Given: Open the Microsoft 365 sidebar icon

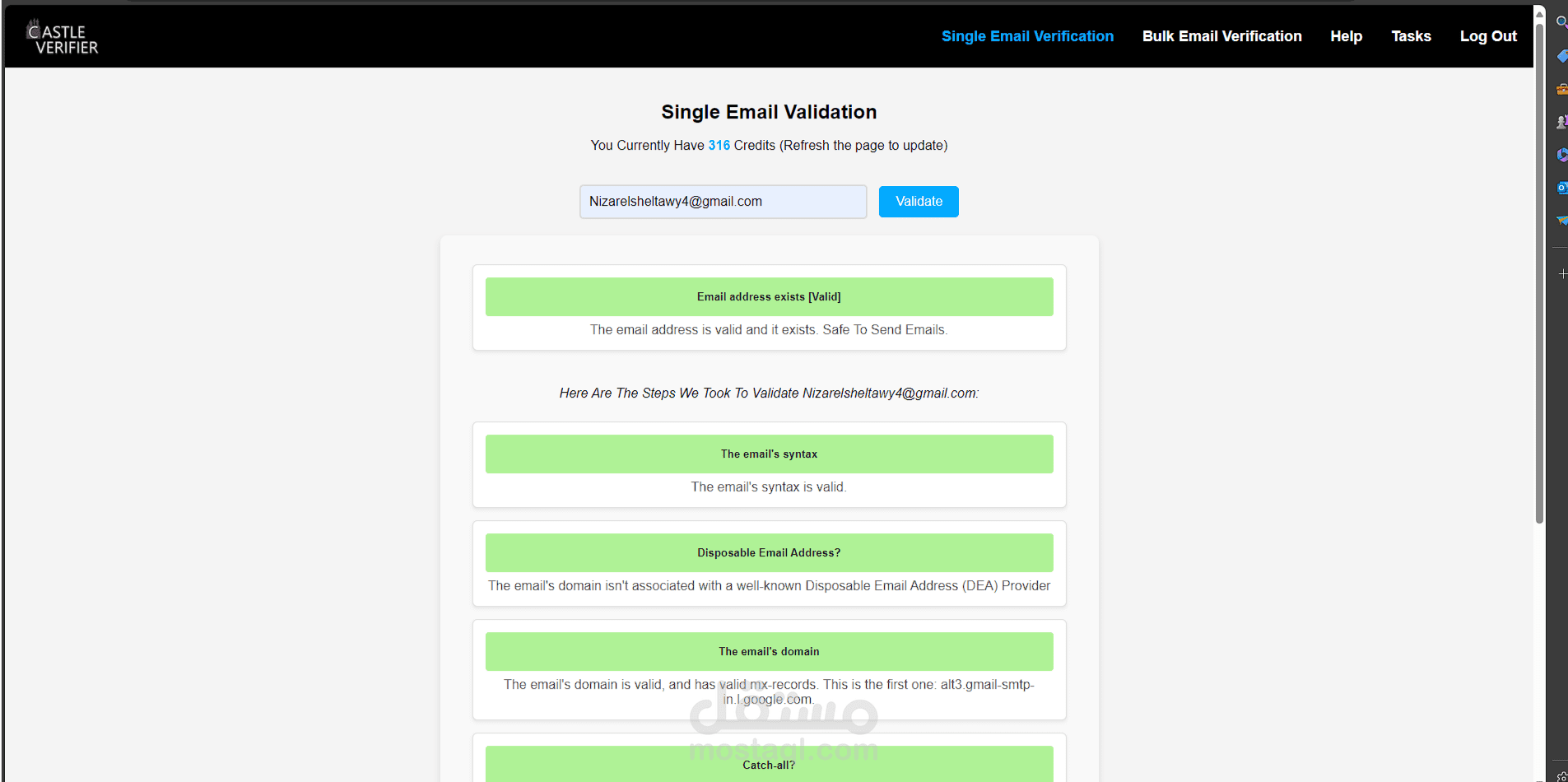Looking at the screenshot, I should 1561,155.
